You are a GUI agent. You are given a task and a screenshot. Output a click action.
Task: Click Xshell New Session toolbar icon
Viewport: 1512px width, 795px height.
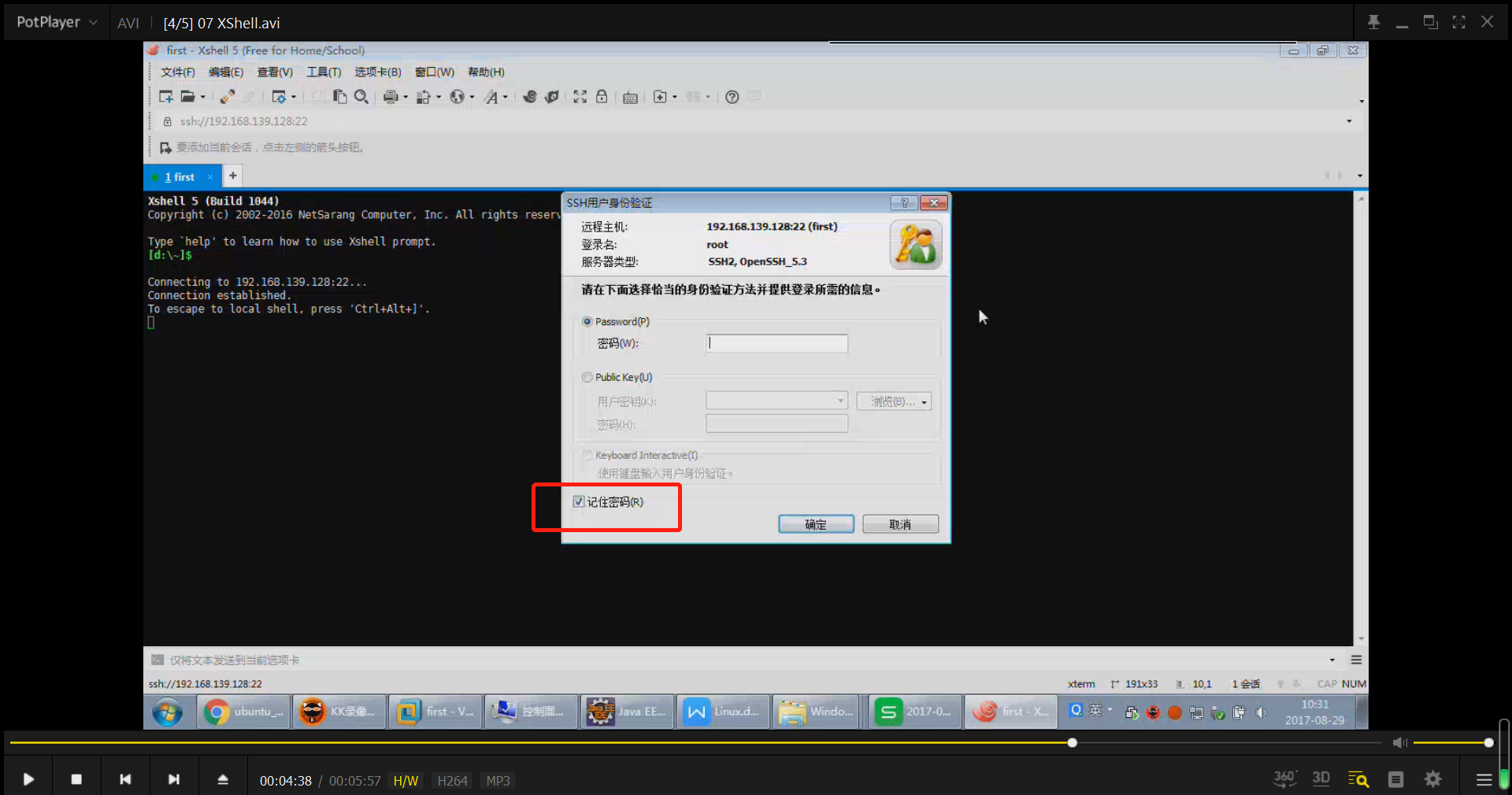click(165, 96)
